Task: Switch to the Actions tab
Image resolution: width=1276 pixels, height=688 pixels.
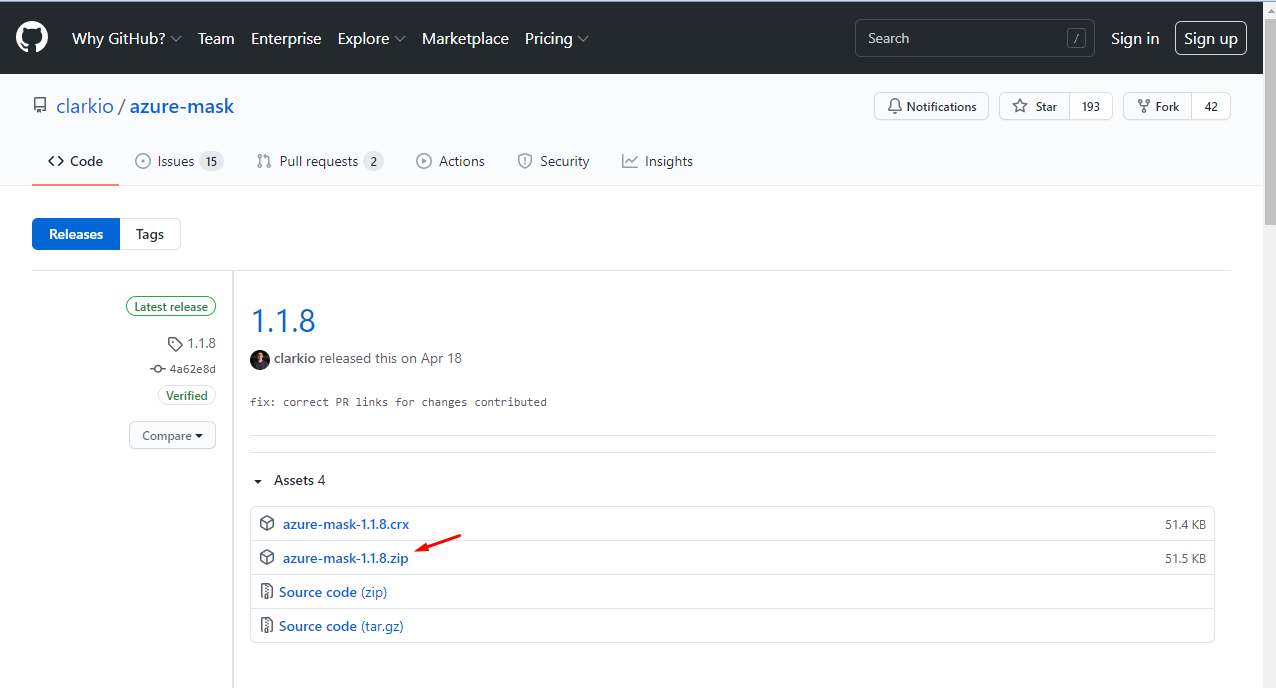Action: (450, 161)
